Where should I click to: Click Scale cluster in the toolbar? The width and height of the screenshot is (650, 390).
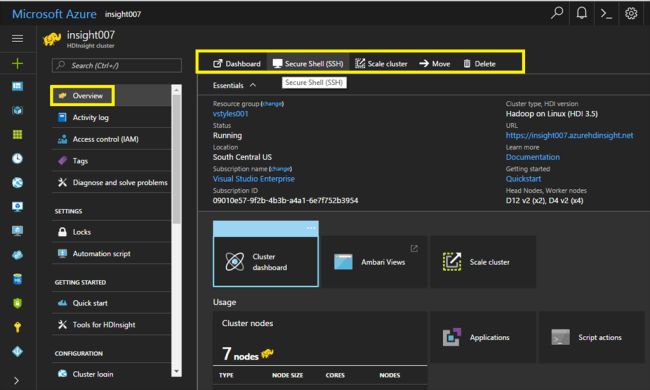[381, 64]
